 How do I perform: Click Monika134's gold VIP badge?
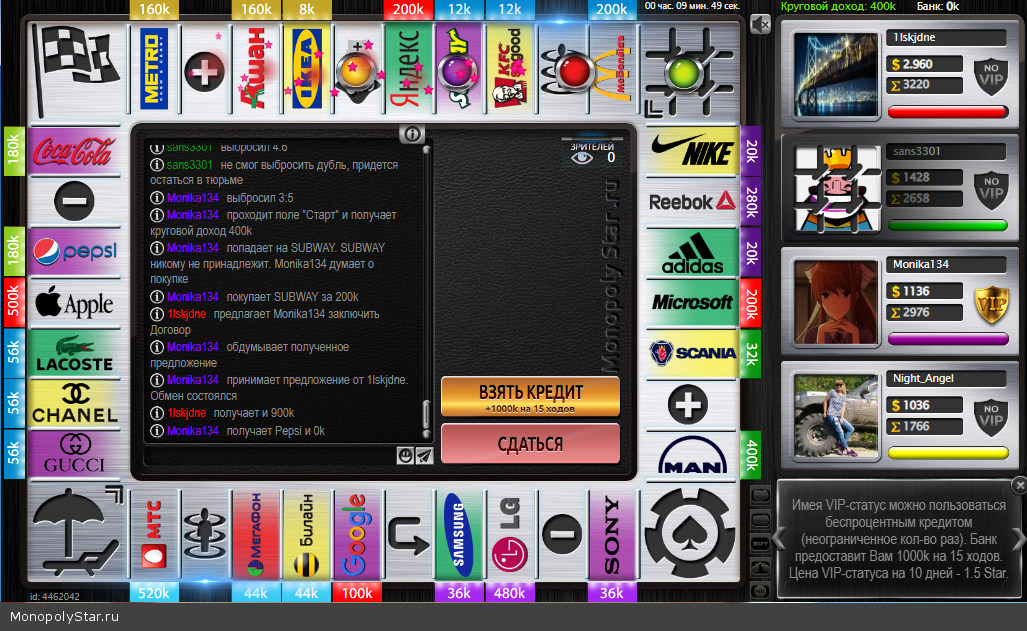990,305
